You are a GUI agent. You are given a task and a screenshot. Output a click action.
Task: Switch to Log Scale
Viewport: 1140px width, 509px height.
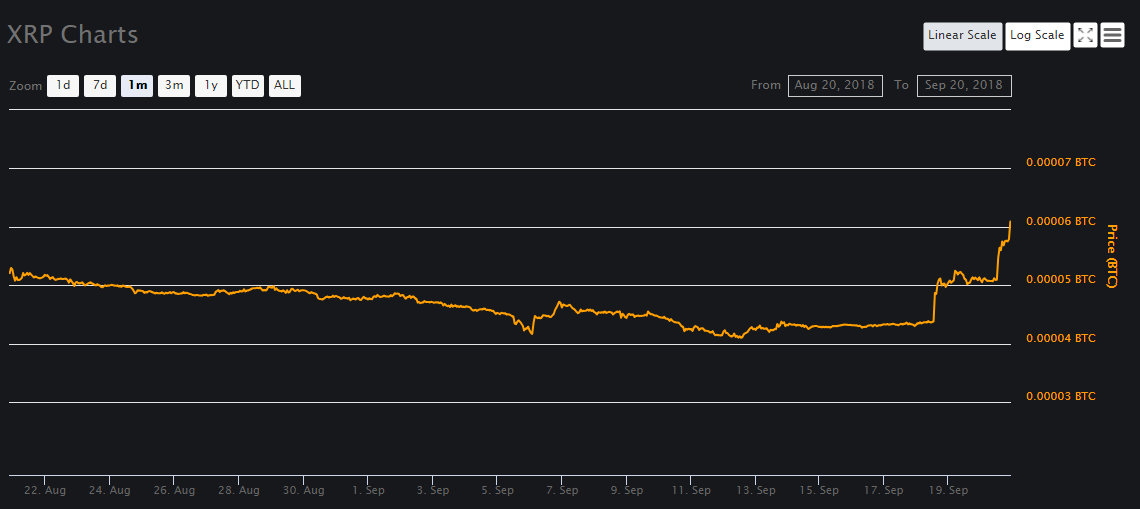click(1037, 36)
